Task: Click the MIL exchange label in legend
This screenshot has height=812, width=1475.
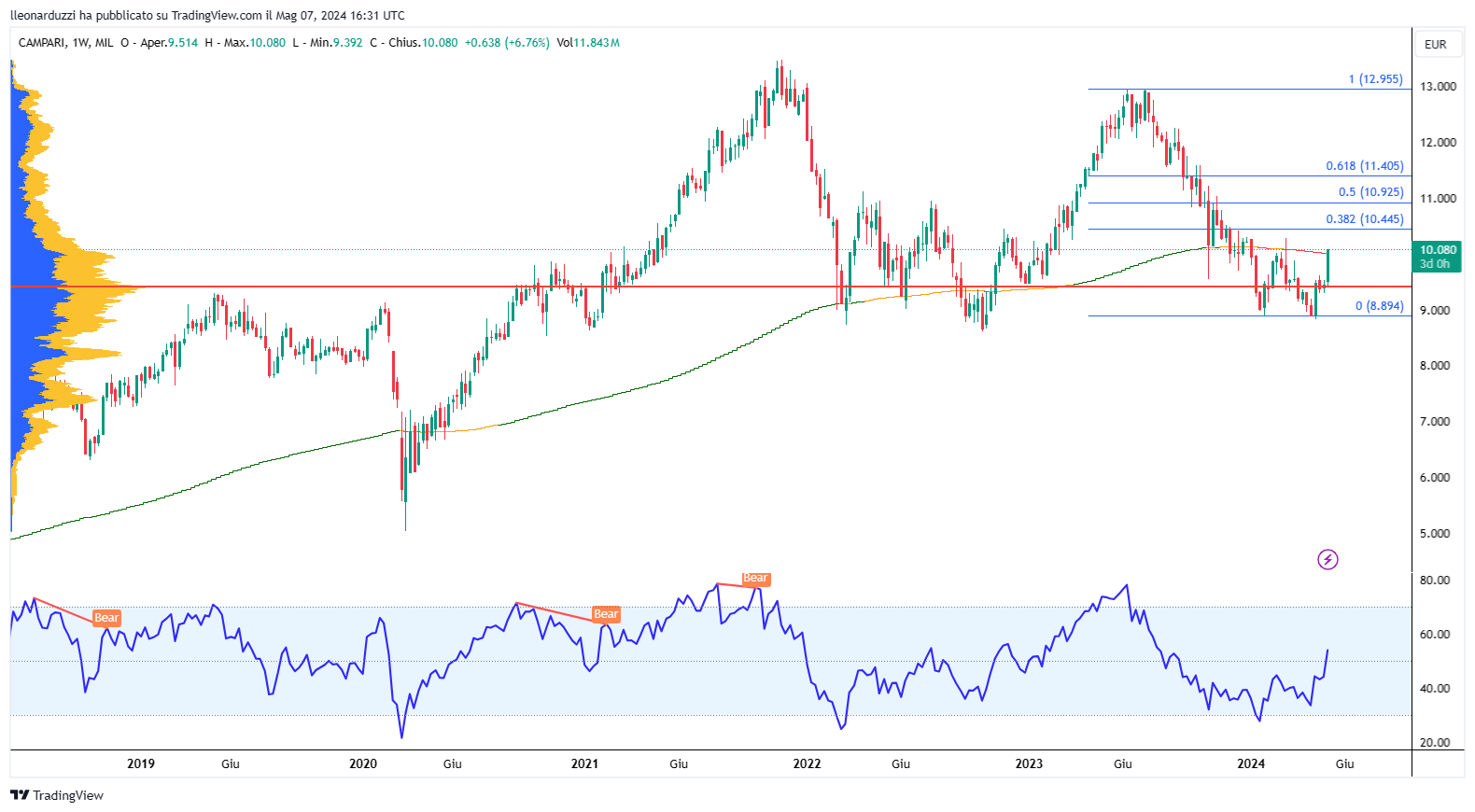Action: click(104, 43)
